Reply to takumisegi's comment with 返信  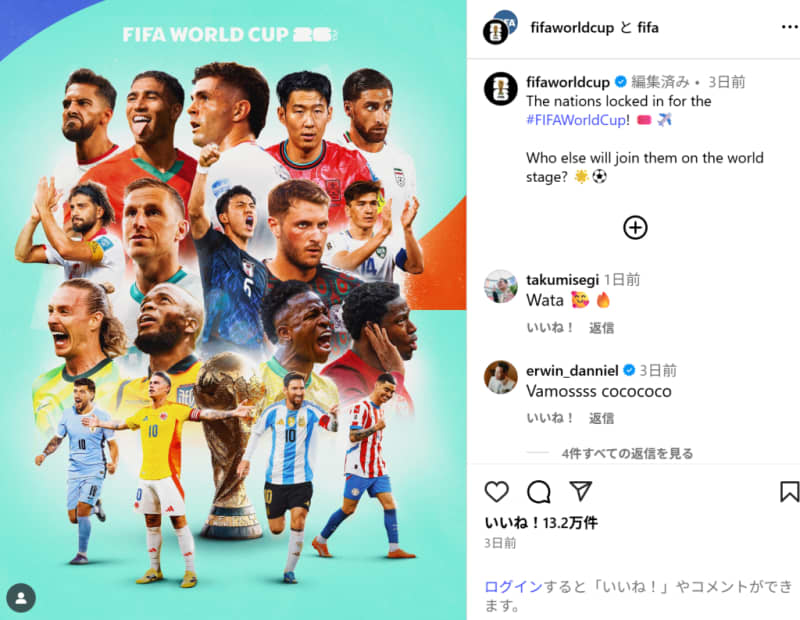coord(602,328)
